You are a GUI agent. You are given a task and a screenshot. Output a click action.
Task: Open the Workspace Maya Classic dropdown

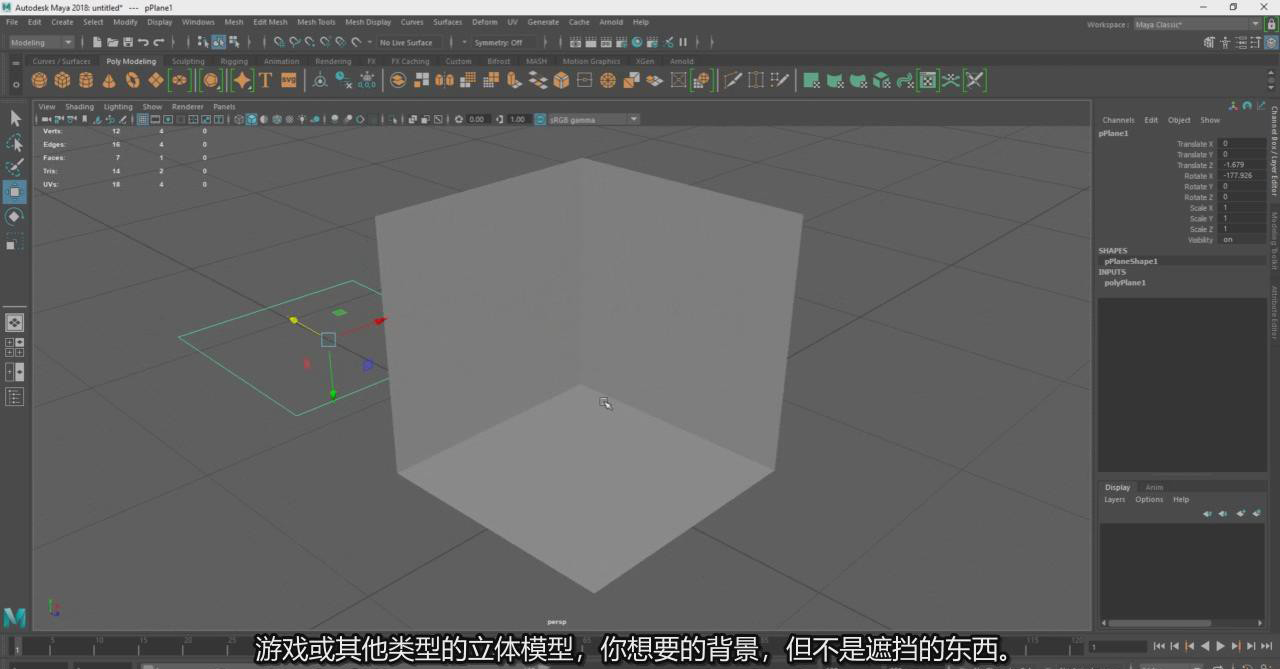(1197, 24)
